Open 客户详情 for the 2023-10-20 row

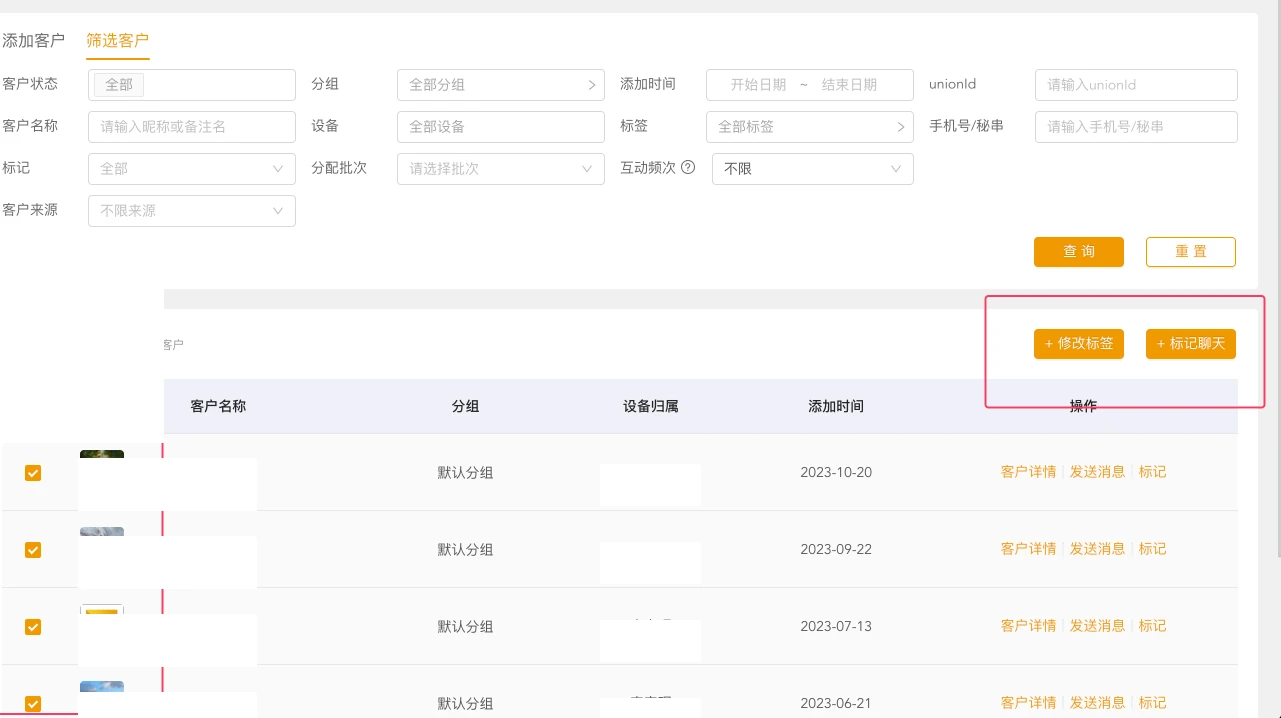[1028, 472]
